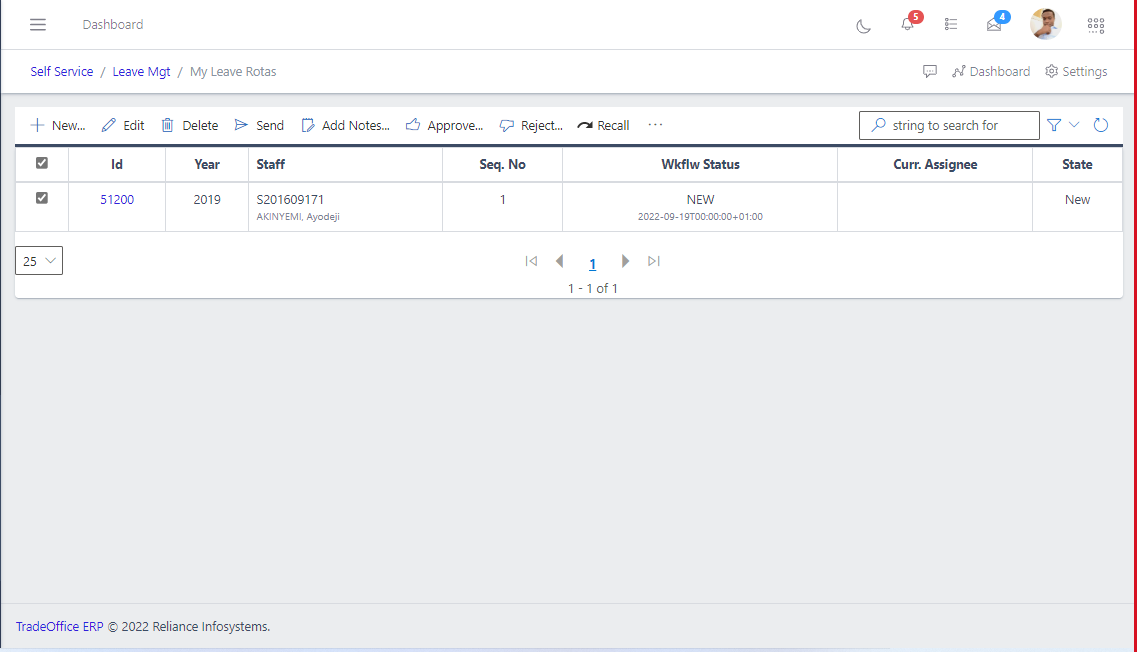Toggle the select-all header checkbox
The height and width of the screenshot is (652, 1137).
click(x=42, y=163)
